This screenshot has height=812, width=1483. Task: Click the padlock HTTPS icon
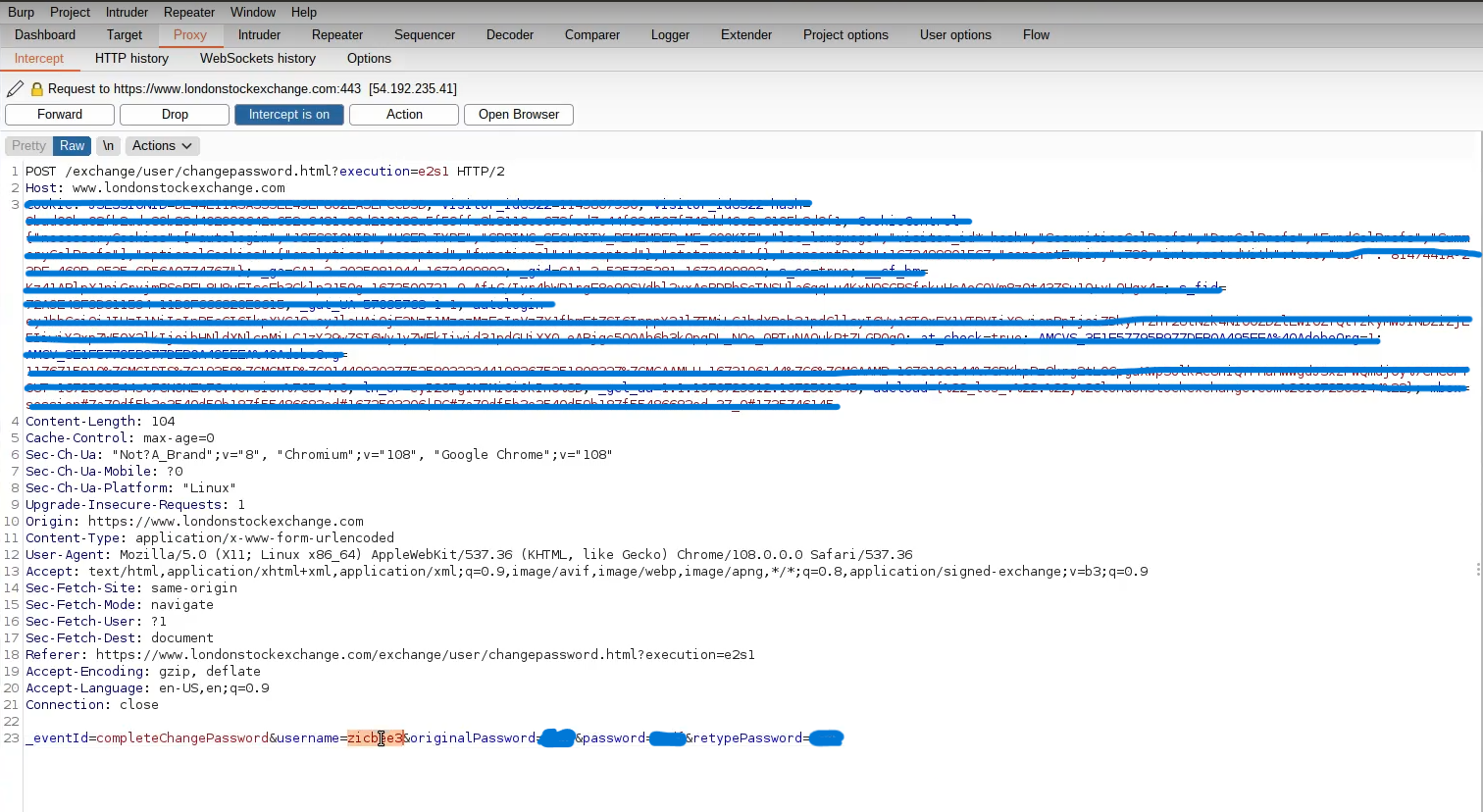(x=37, y=88)
